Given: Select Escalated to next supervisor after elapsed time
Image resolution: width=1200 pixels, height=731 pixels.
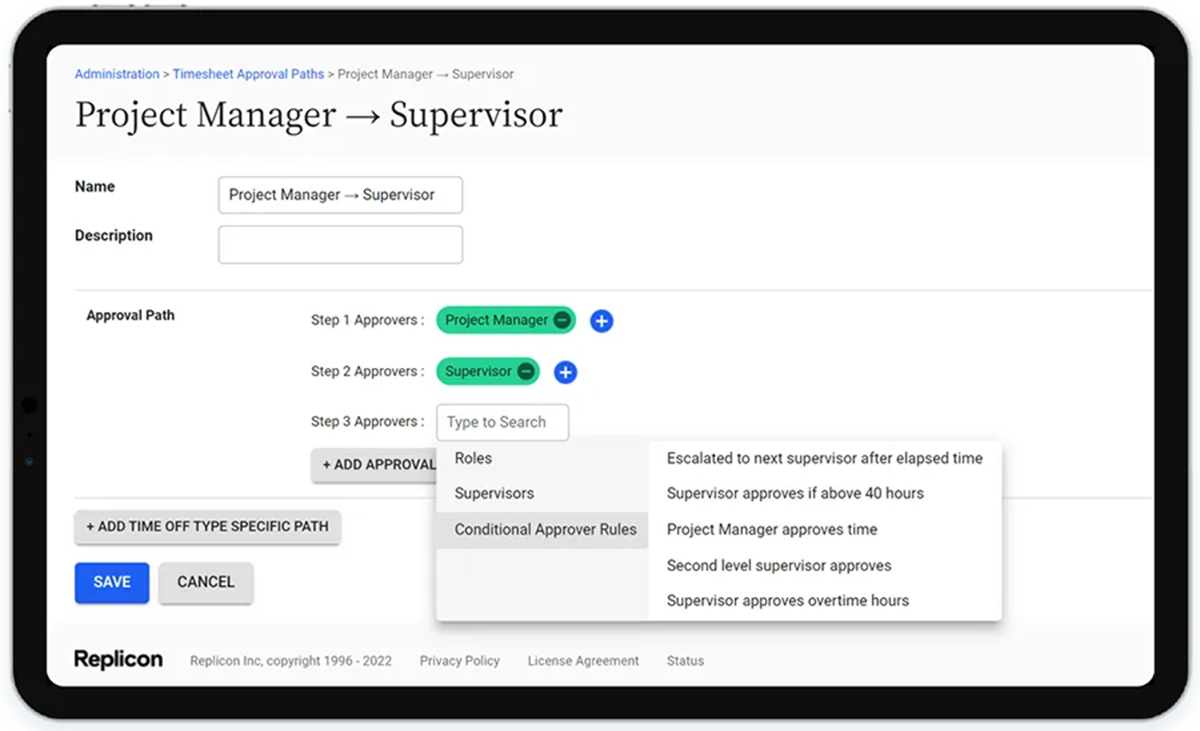Looking at the screenshot, I should 824,458.
